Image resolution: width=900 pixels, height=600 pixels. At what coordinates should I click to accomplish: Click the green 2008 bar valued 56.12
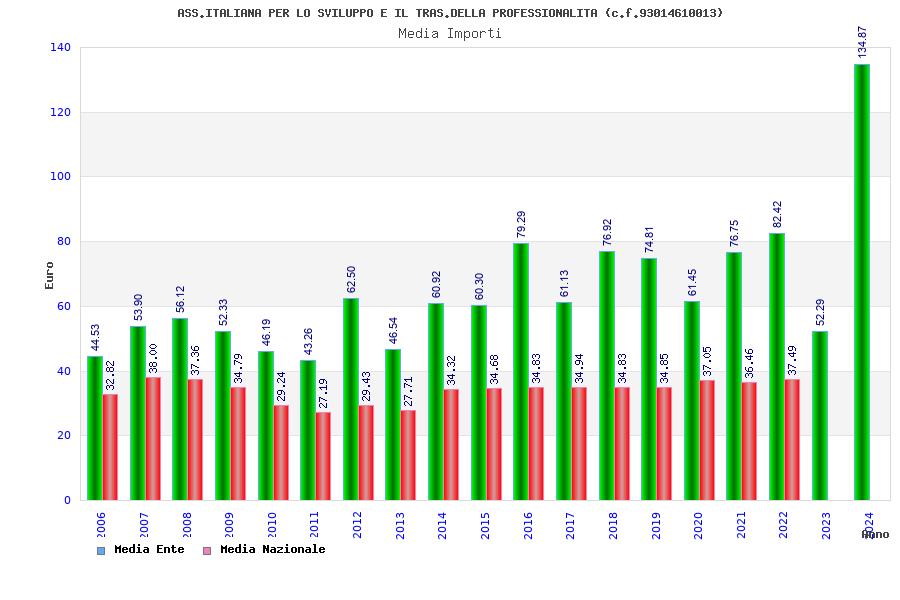tap(180, 409)
